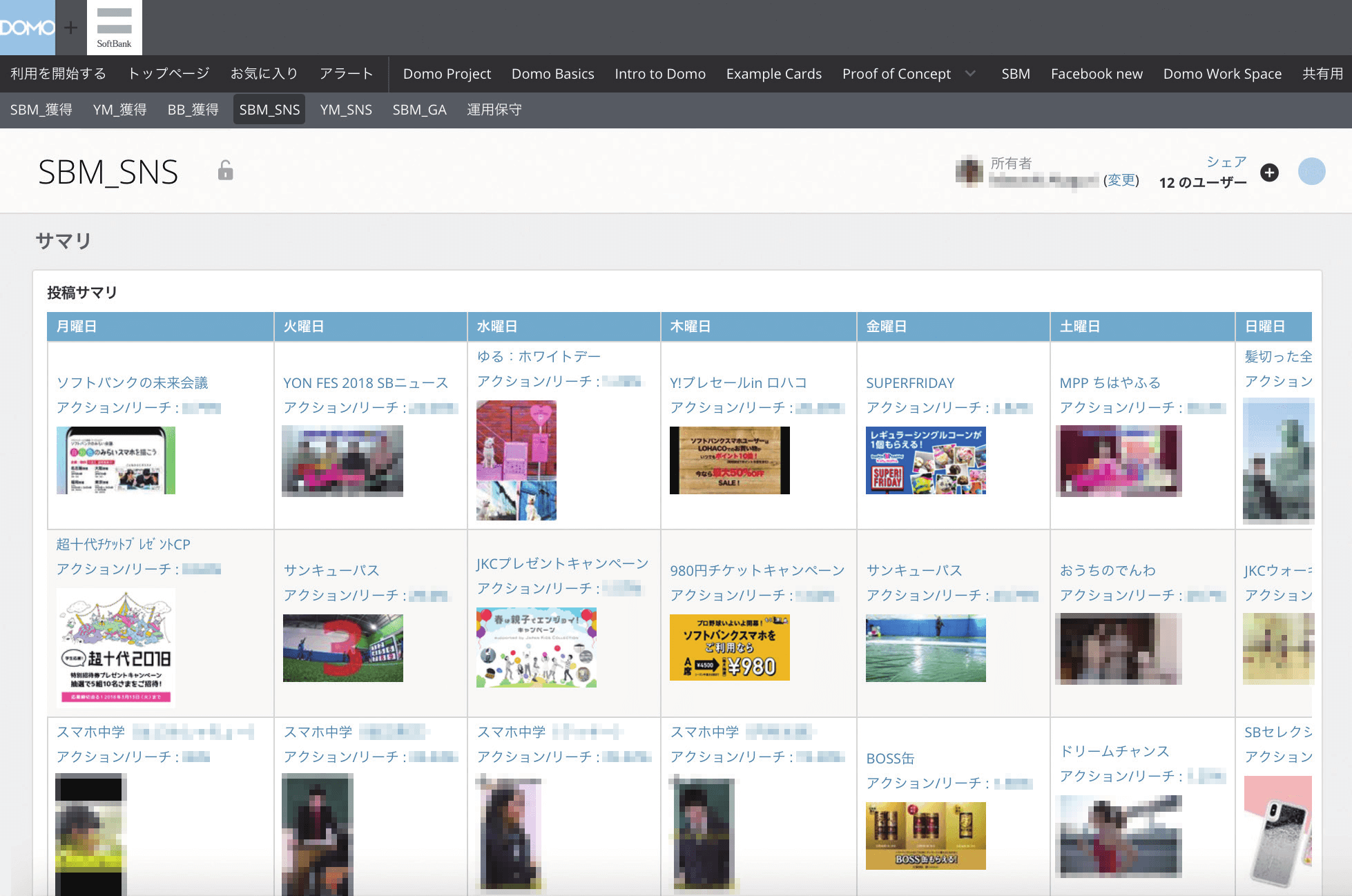Viewport: 1352px width, 896px height.
Task: Open Domo Work Space page
Action: (1222, 73)
